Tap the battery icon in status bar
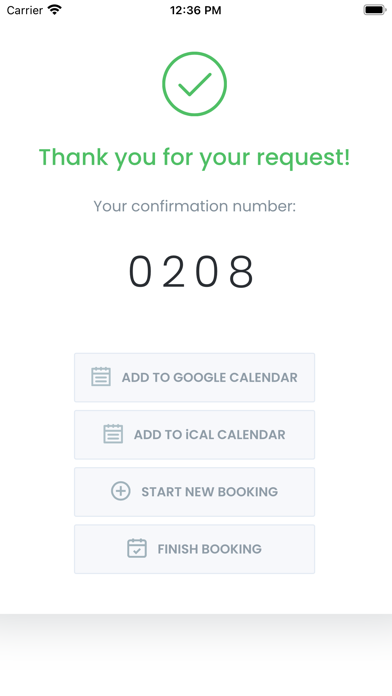392x696 pixels. click(x=375, y=10)
